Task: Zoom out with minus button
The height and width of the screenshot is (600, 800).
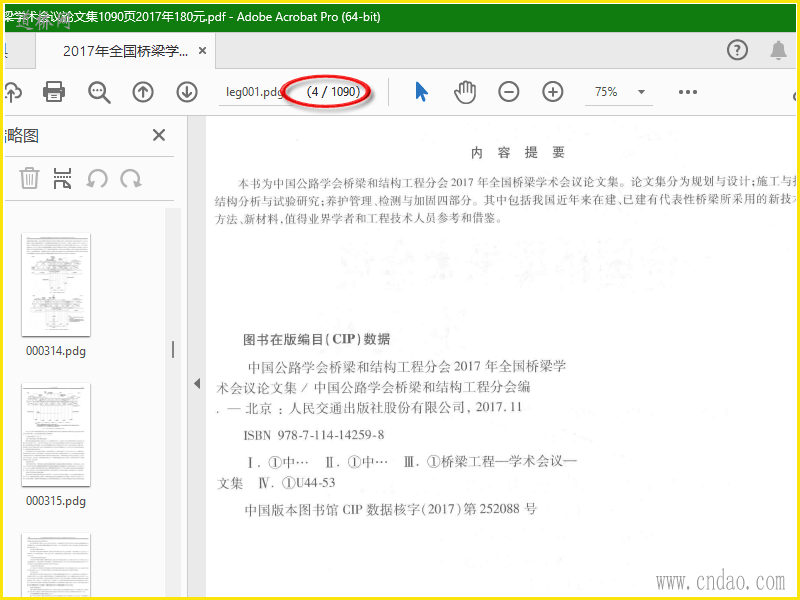Action: coord(509,92)
